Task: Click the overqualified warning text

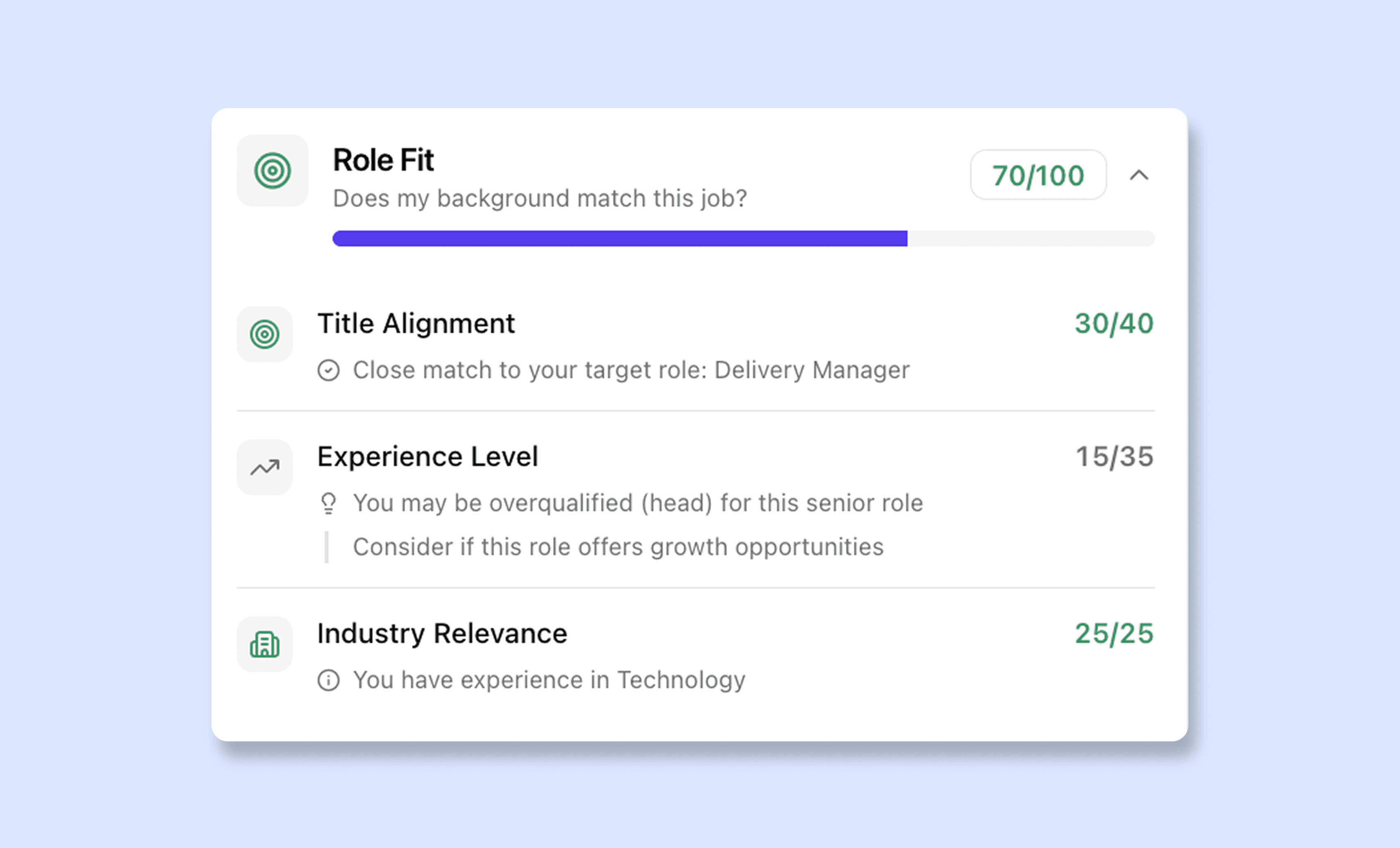Action: click(x=638, y=503)
